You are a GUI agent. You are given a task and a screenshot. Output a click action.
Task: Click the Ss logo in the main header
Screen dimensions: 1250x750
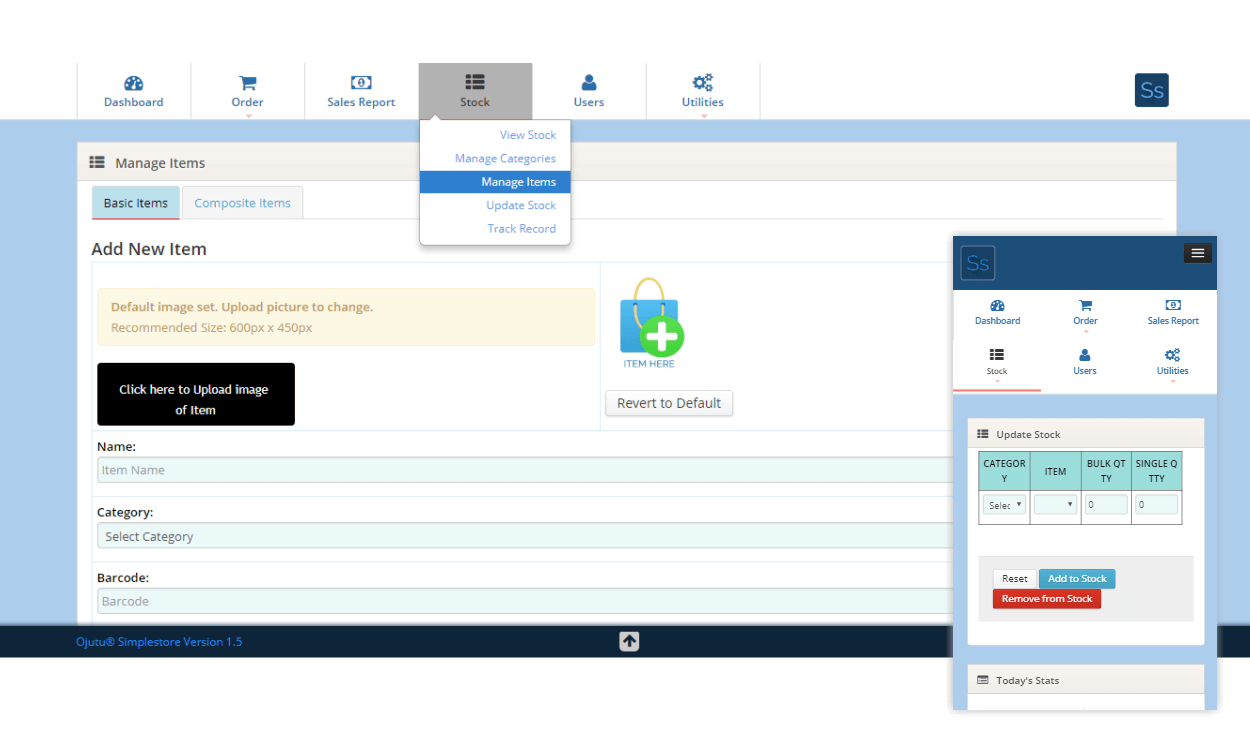click(x=1152, y=90)
